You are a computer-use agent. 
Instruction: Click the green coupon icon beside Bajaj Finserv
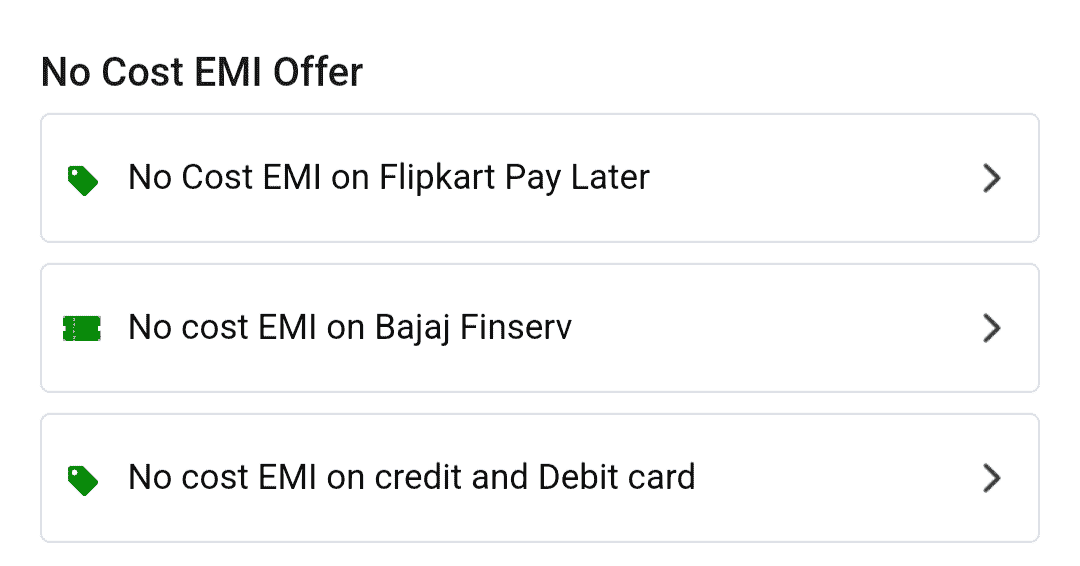[x=82, y=328]
